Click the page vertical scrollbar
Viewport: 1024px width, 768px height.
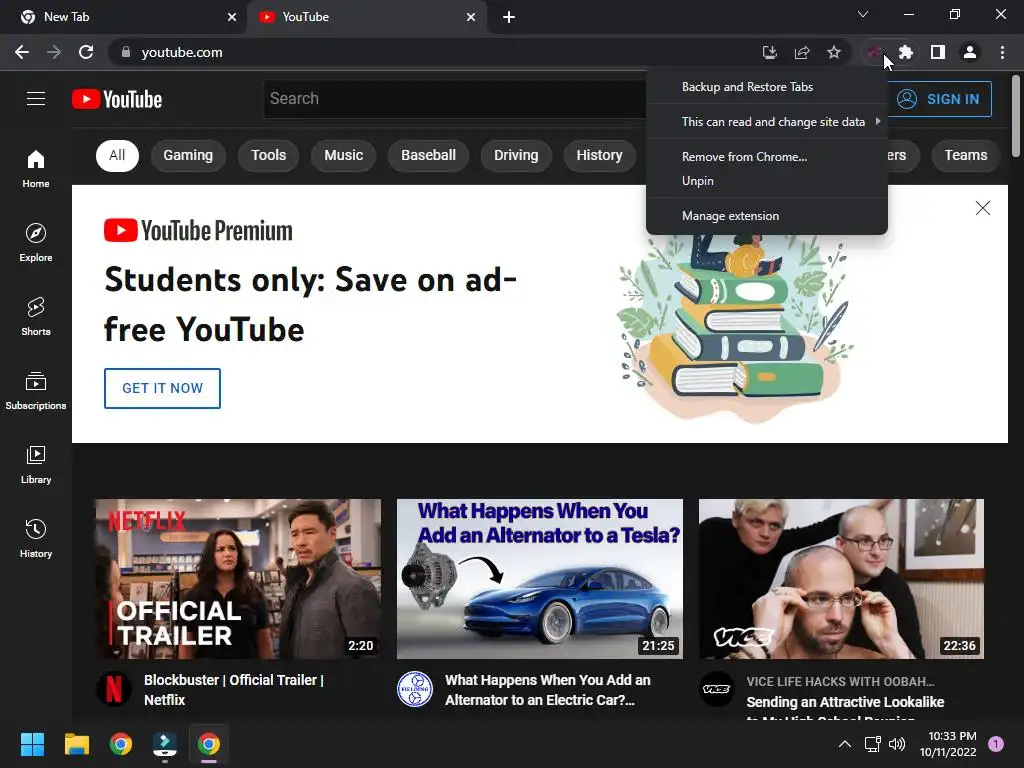[1016, 118]
